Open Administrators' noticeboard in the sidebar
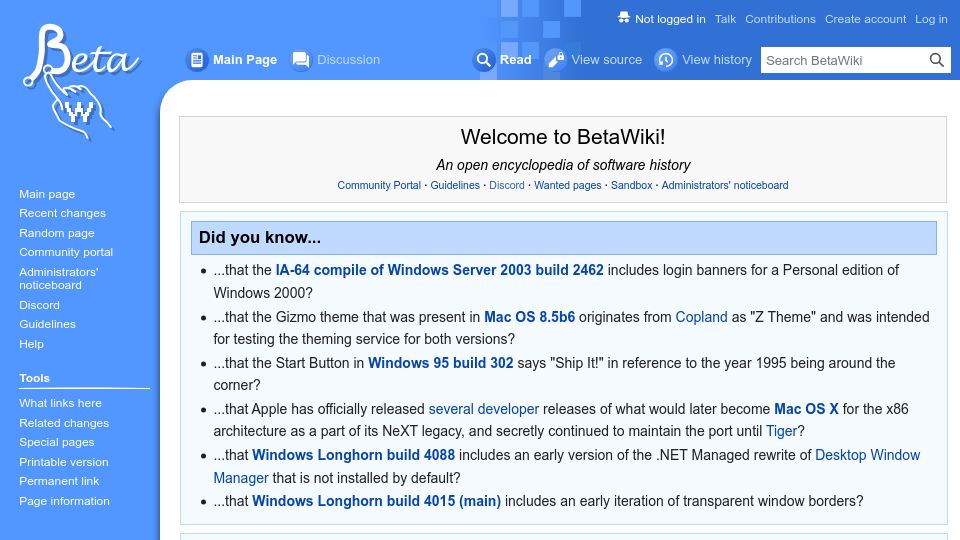This screenshot has height=540, width=960. click(59, 279)
